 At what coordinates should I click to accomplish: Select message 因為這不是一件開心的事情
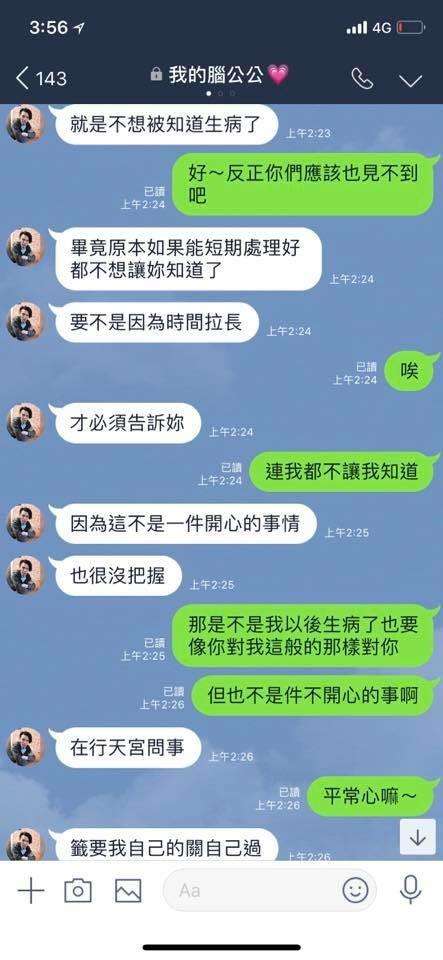click(x=184, y=523)
